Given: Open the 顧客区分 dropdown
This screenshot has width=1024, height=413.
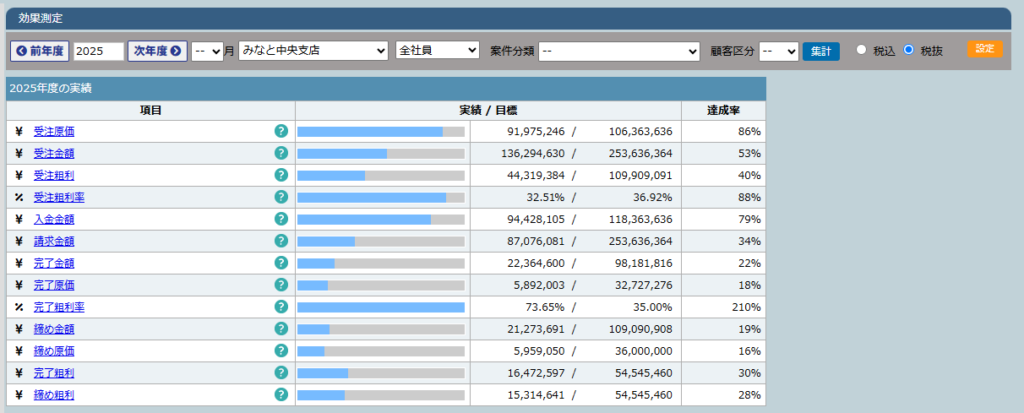Looking at the screenshot, I should coord(778,51).
